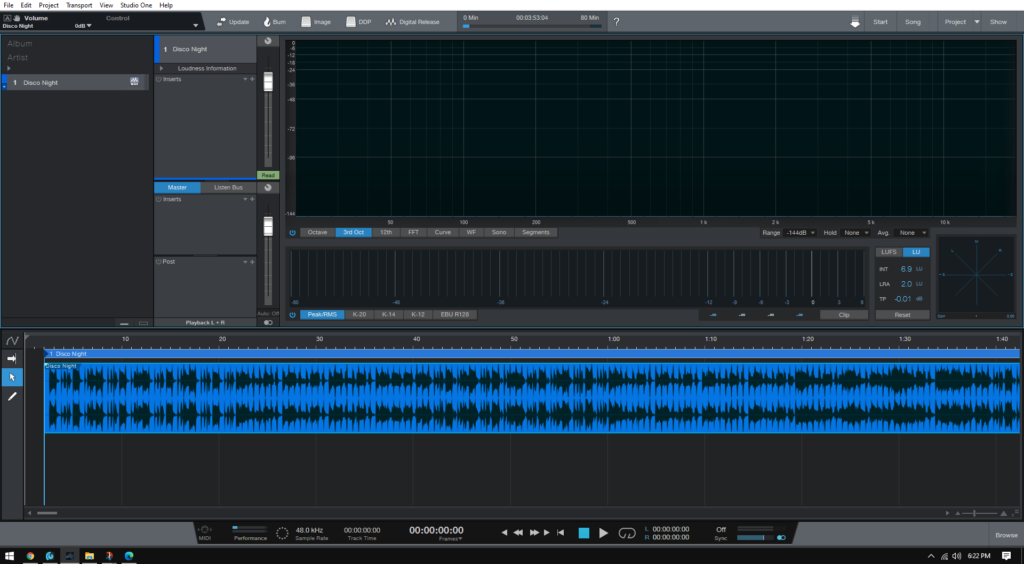Toggle the automation curve icon above tools
The image size is (1024, 564).
tap(12, 340)
